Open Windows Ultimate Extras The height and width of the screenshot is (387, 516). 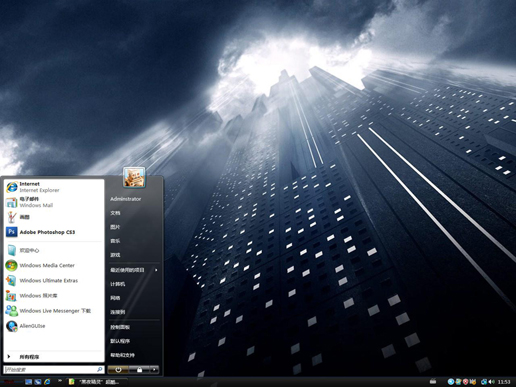[54, 280]
